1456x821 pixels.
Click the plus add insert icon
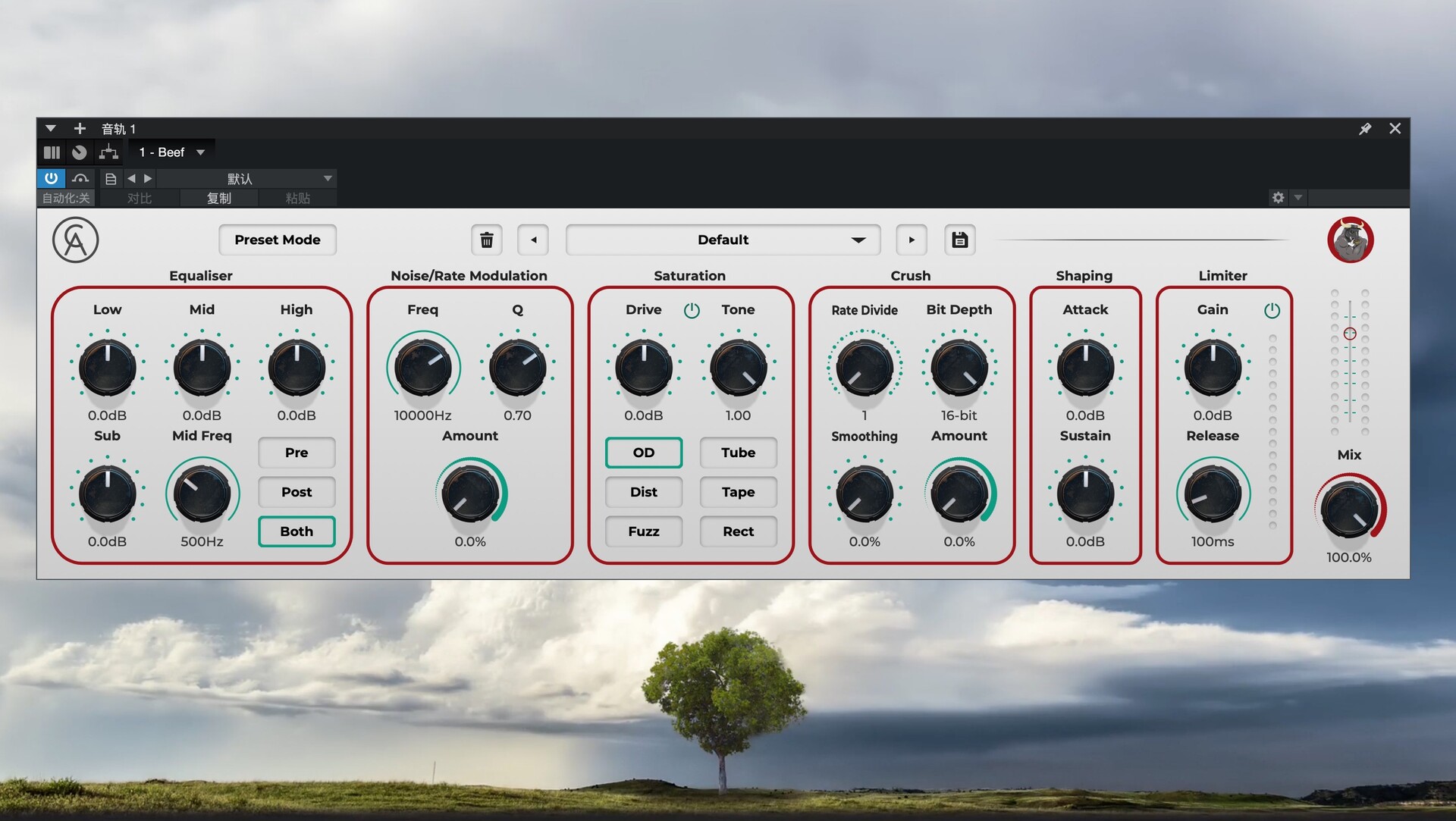tap(80, 129)
